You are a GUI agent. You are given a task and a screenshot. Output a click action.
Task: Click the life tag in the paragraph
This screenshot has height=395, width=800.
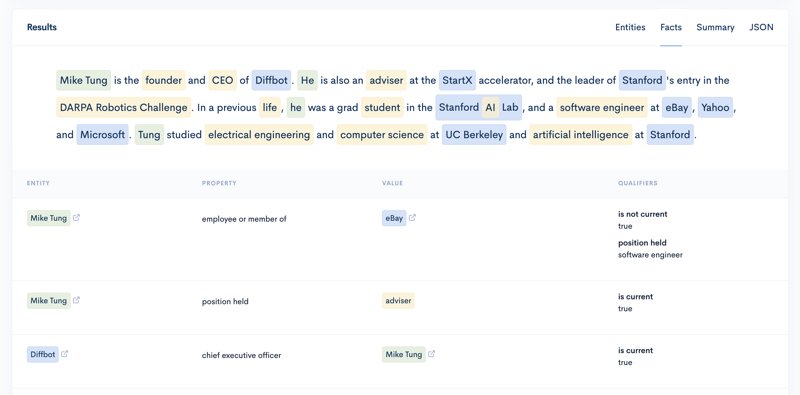[x=270, y=108]
